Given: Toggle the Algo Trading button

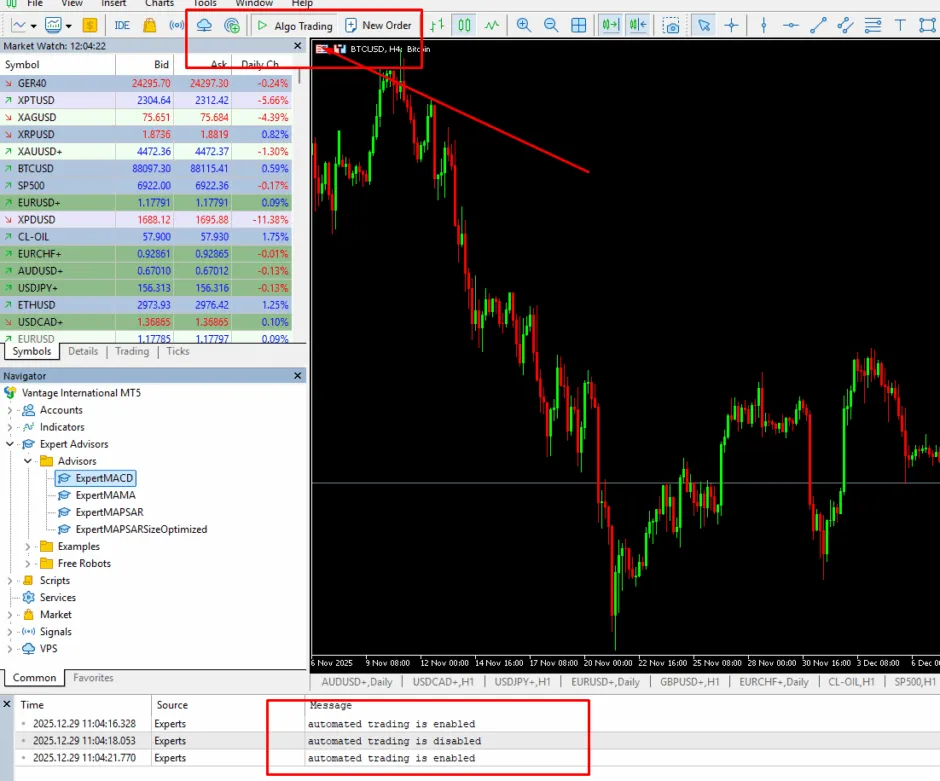Looking at the screenshot, I should tap(294, 25).
